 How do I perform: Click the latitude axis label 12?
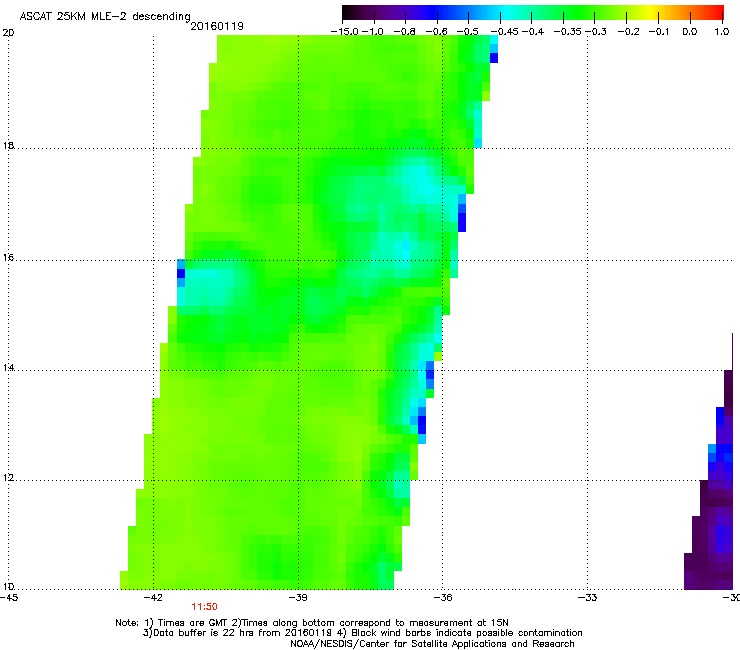[x=8, y=478]
